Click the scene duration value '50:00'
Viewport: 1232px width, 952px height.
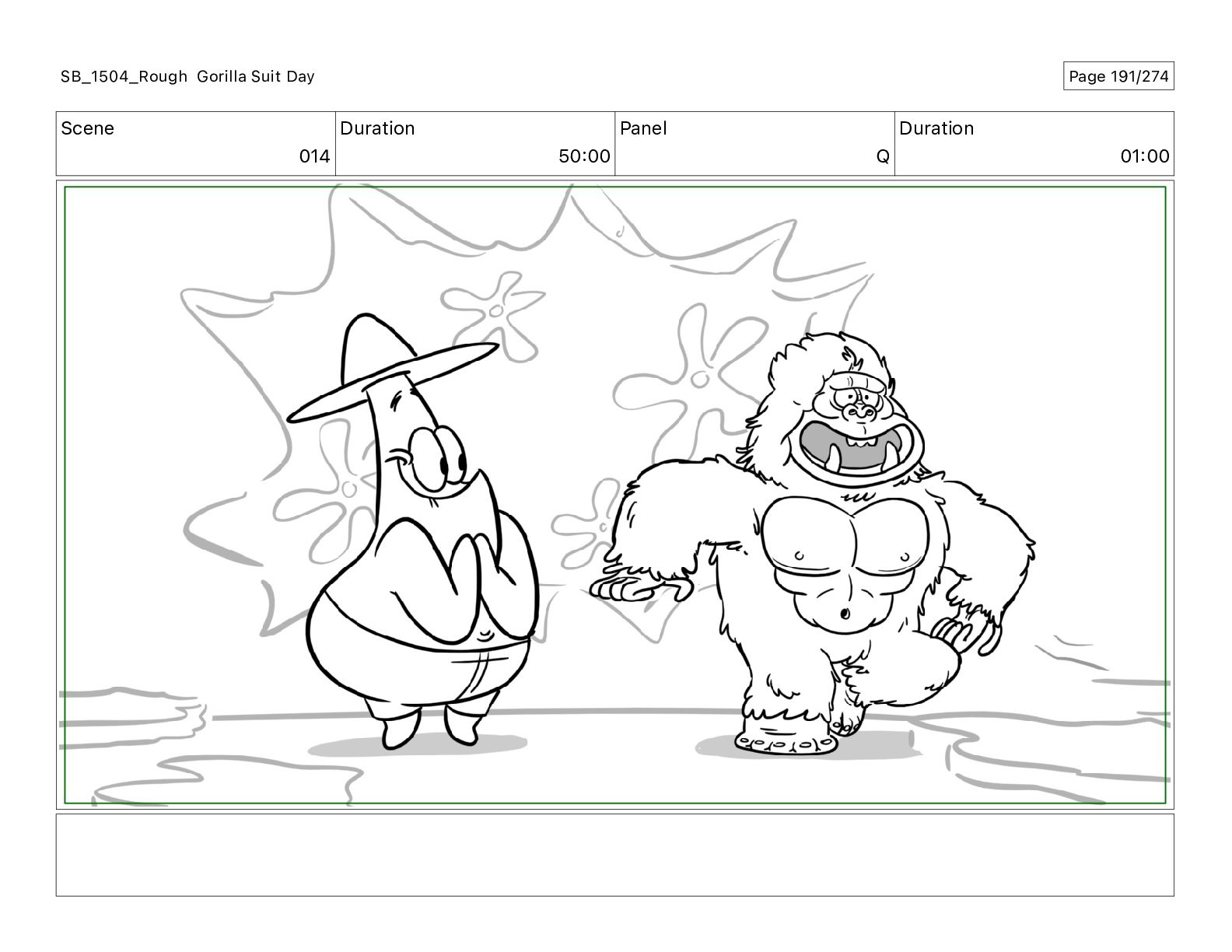point(584,156)
